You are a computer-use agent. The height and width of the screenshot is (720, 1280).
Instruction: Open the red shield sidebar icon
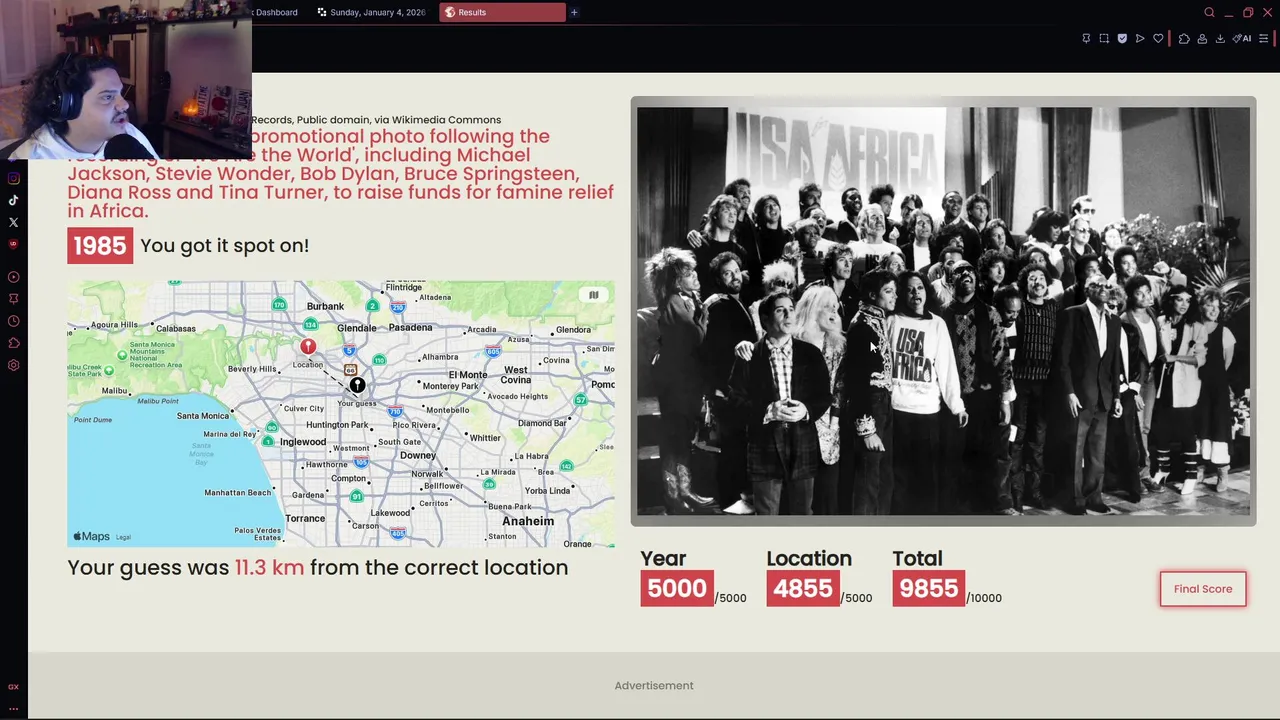pyautogui.click(x=13, y=244)
